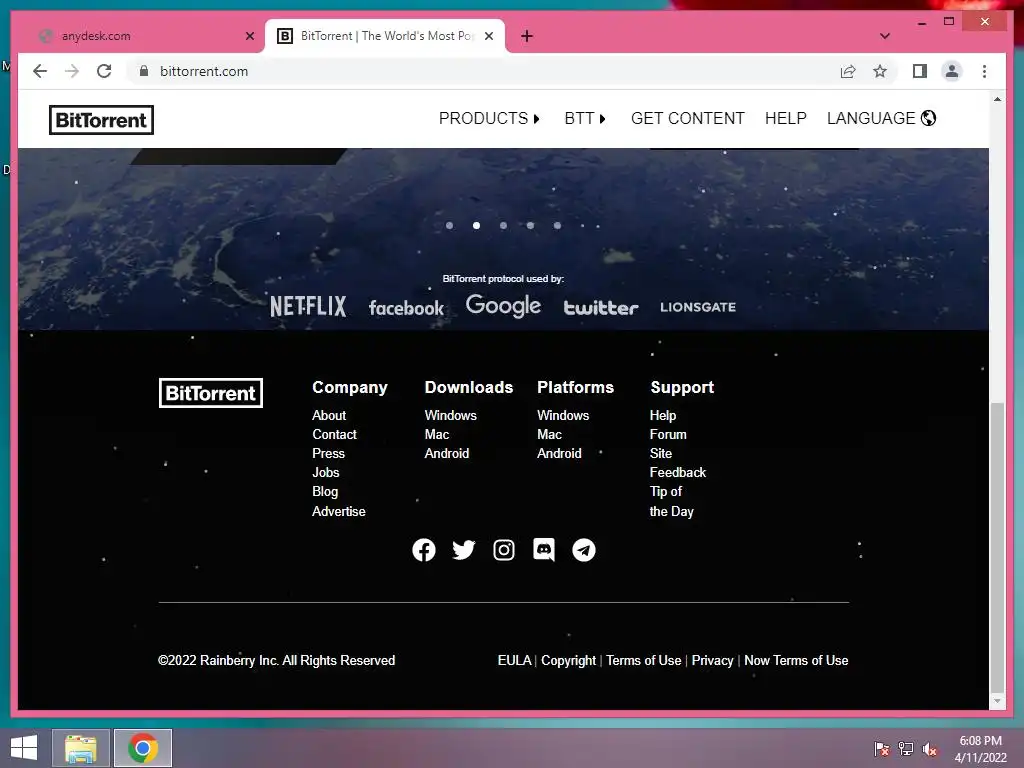Open Windows under Downloads
This screenshot has height=768, width=1024.
click(451, 415)
